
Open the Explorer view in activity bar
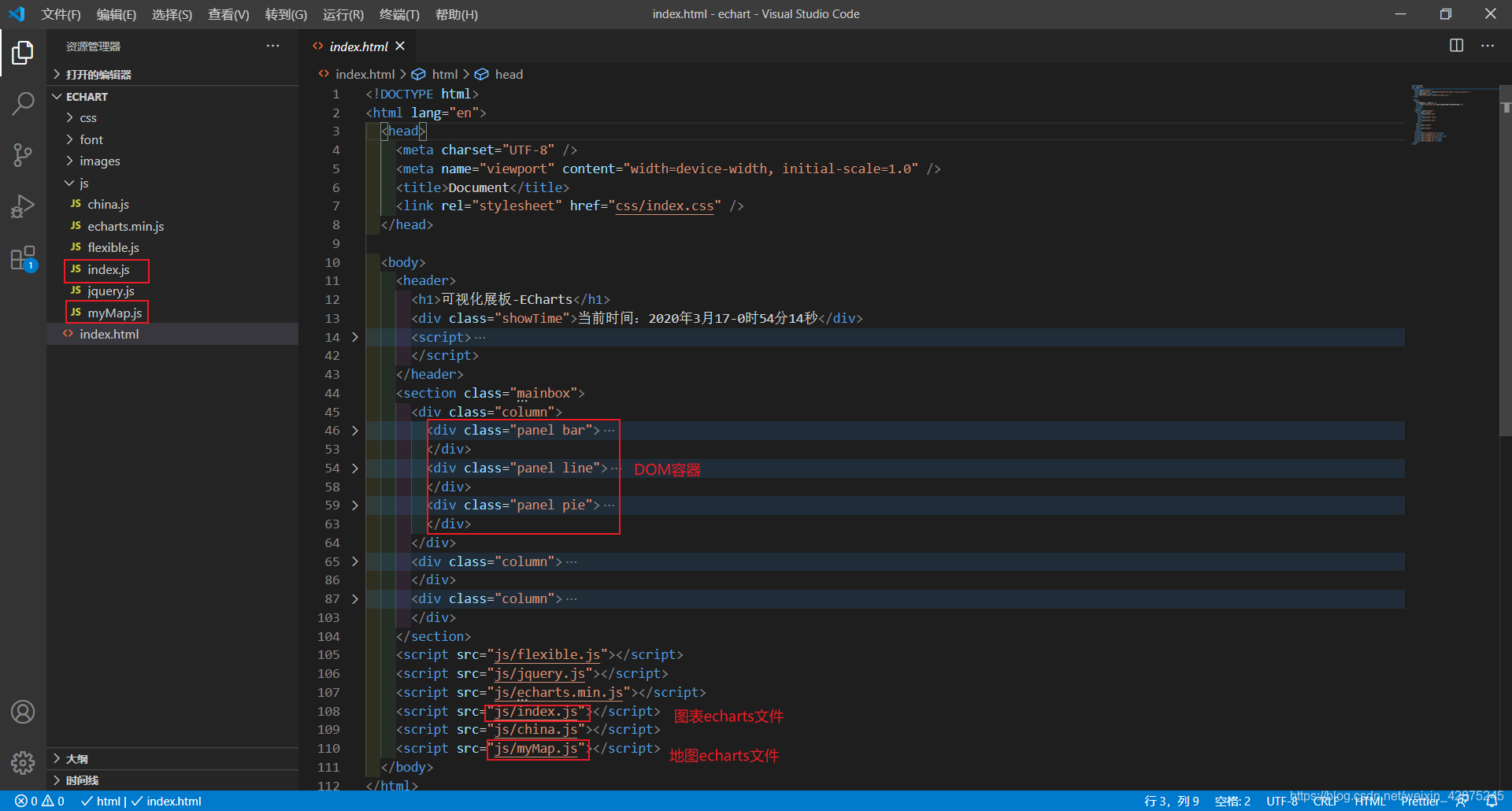pyautogui.click(x=23, y=53)
